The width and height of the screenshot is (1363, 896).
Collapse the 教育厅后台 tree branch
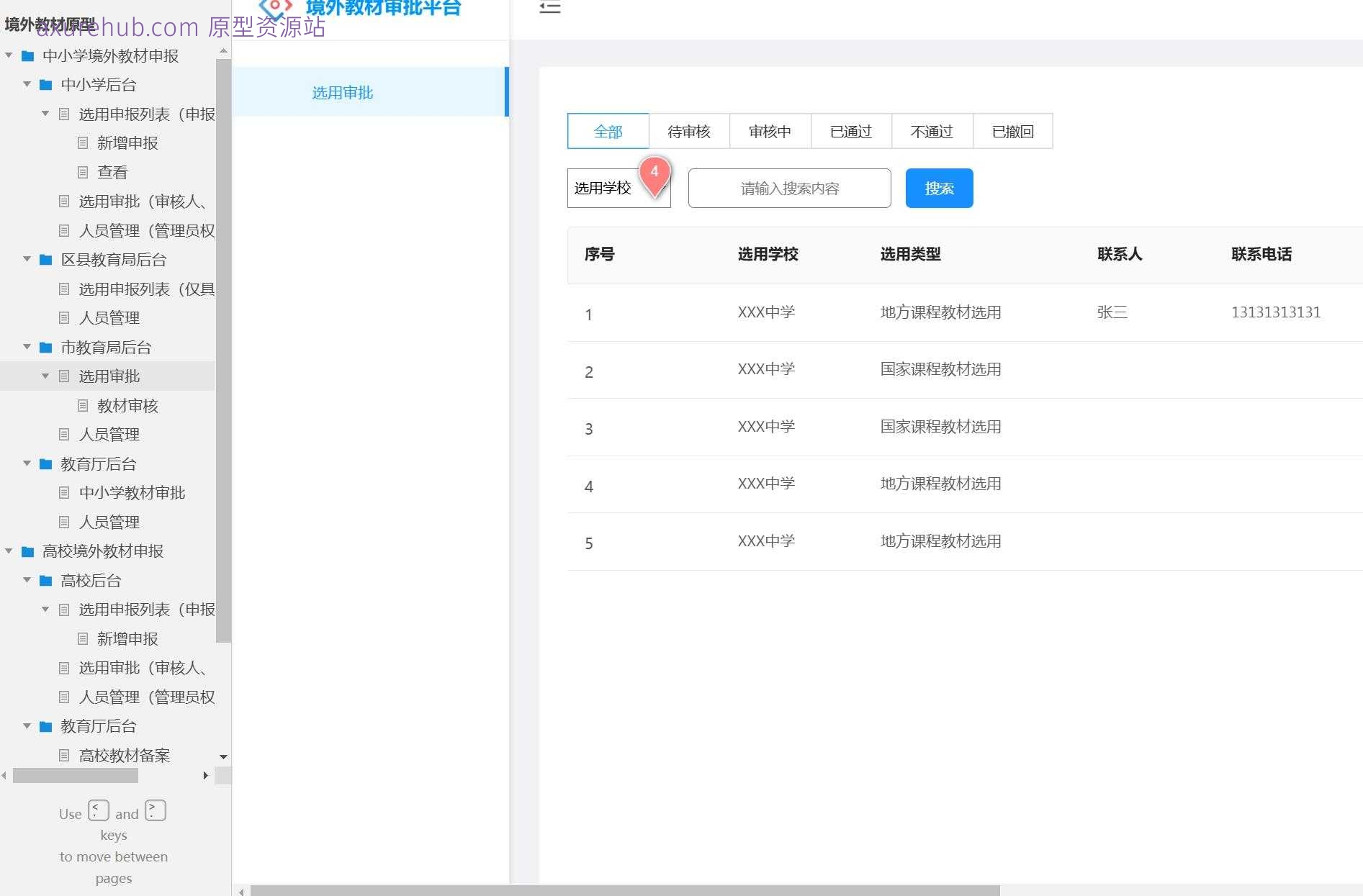[x=27, y=464]
